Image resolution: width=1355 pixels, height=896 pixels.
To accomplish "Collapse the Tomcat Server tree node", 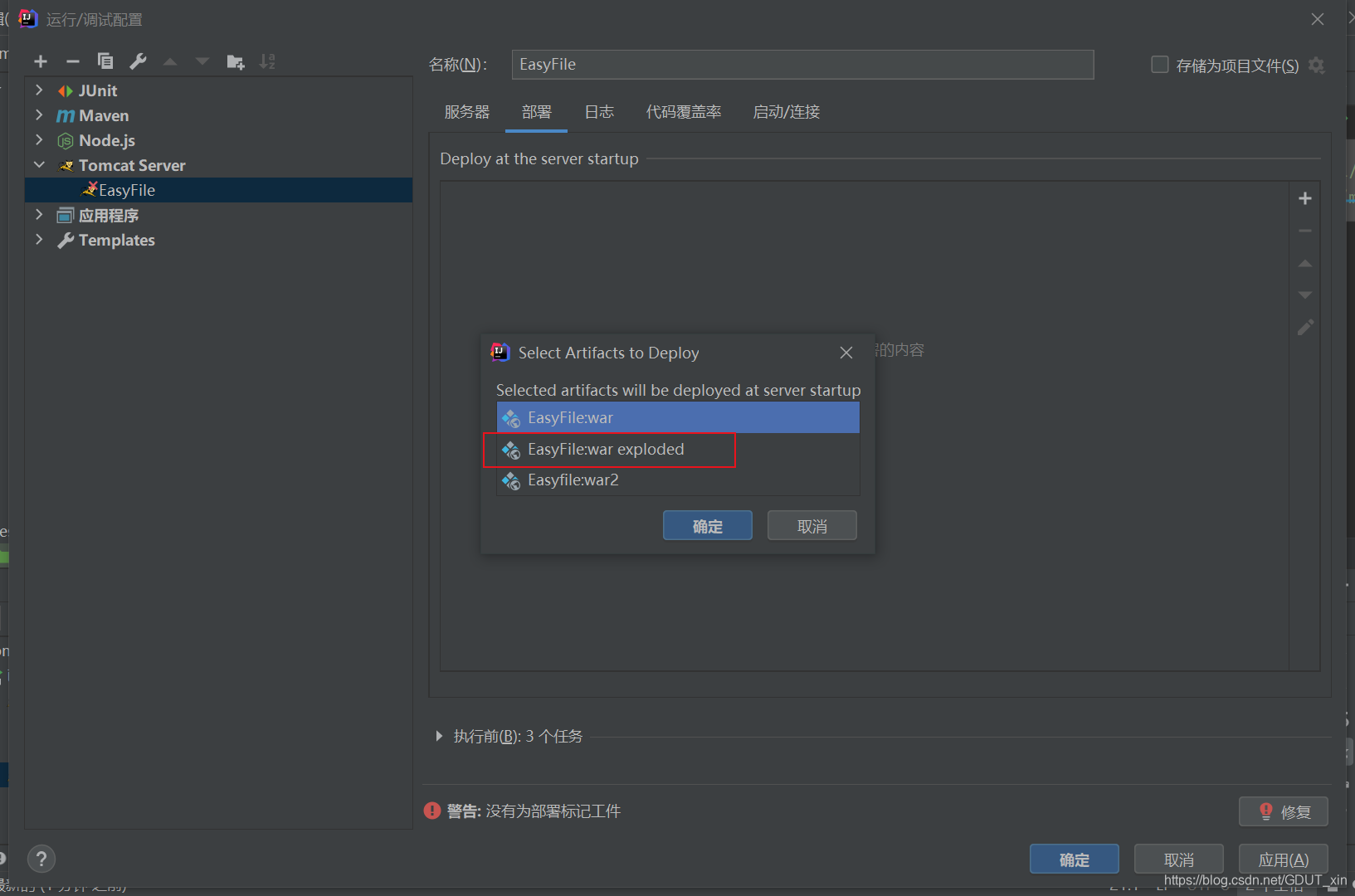I will pyautogui.click(x=39, y=164).
